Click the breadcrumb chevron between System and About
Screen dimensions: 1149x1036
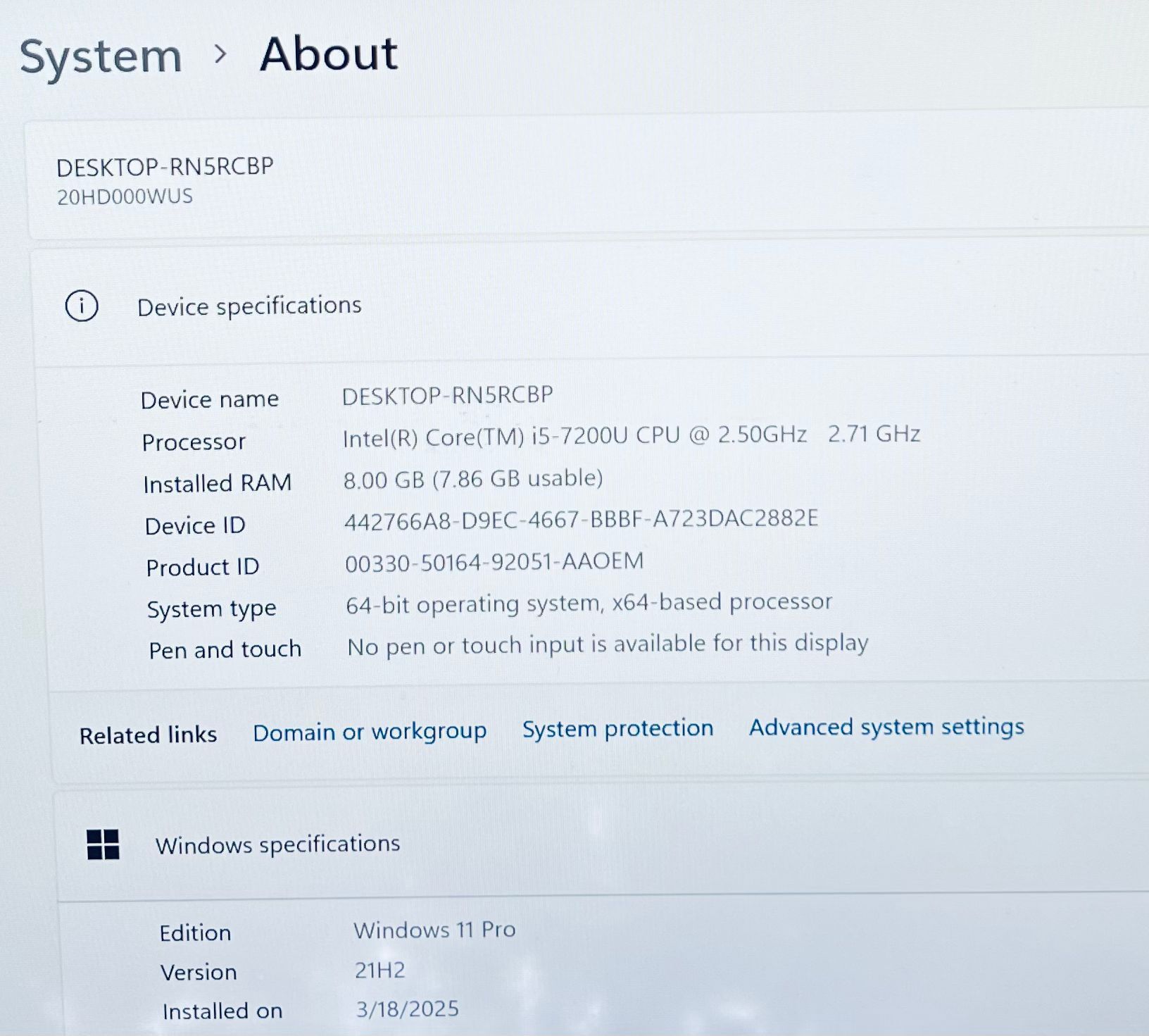tap(220, 54)
